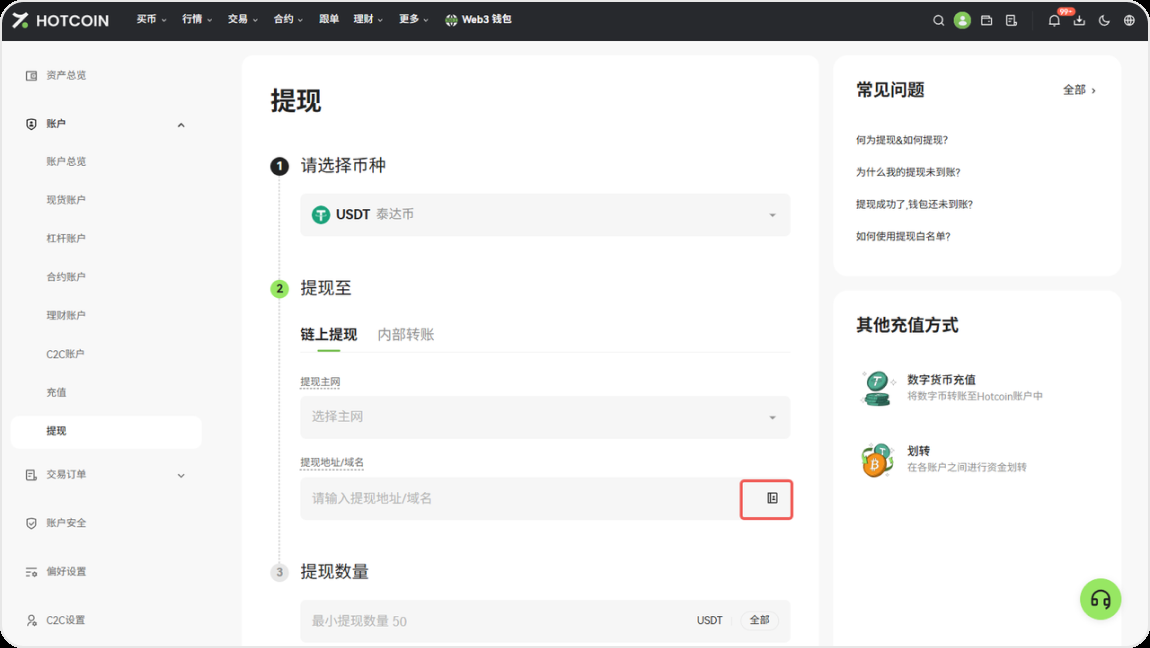The height and width of the screenshot is (648, 1150).
Task: Open the 为什么我的提现未到账? FAQ link
Action: (x=908, y=172)
